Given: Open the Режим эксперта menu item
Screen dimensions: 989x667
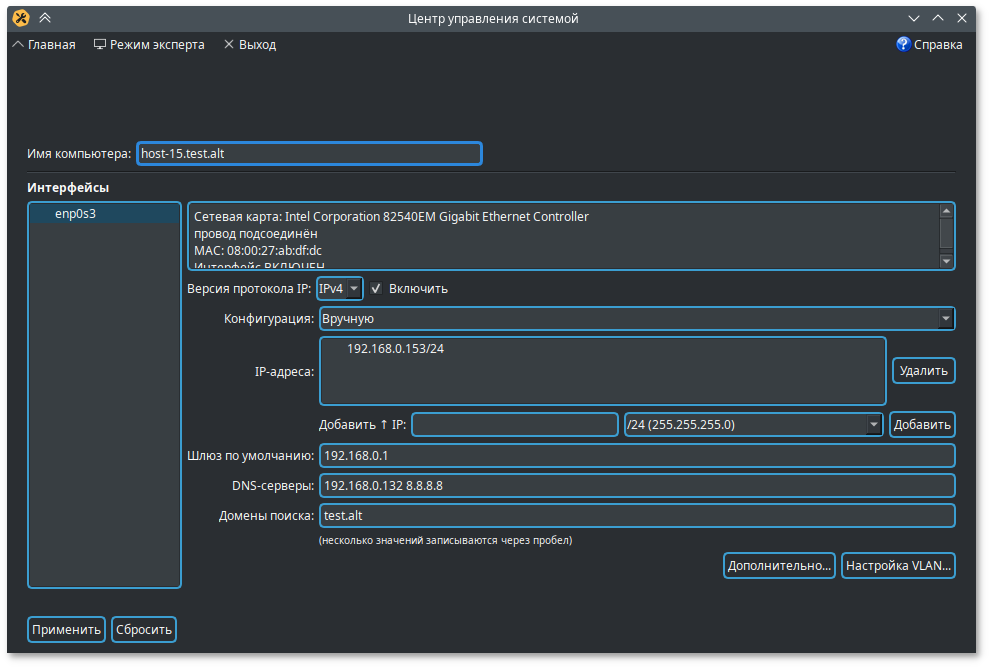Looking at the screenshot, I should (157, 44).
